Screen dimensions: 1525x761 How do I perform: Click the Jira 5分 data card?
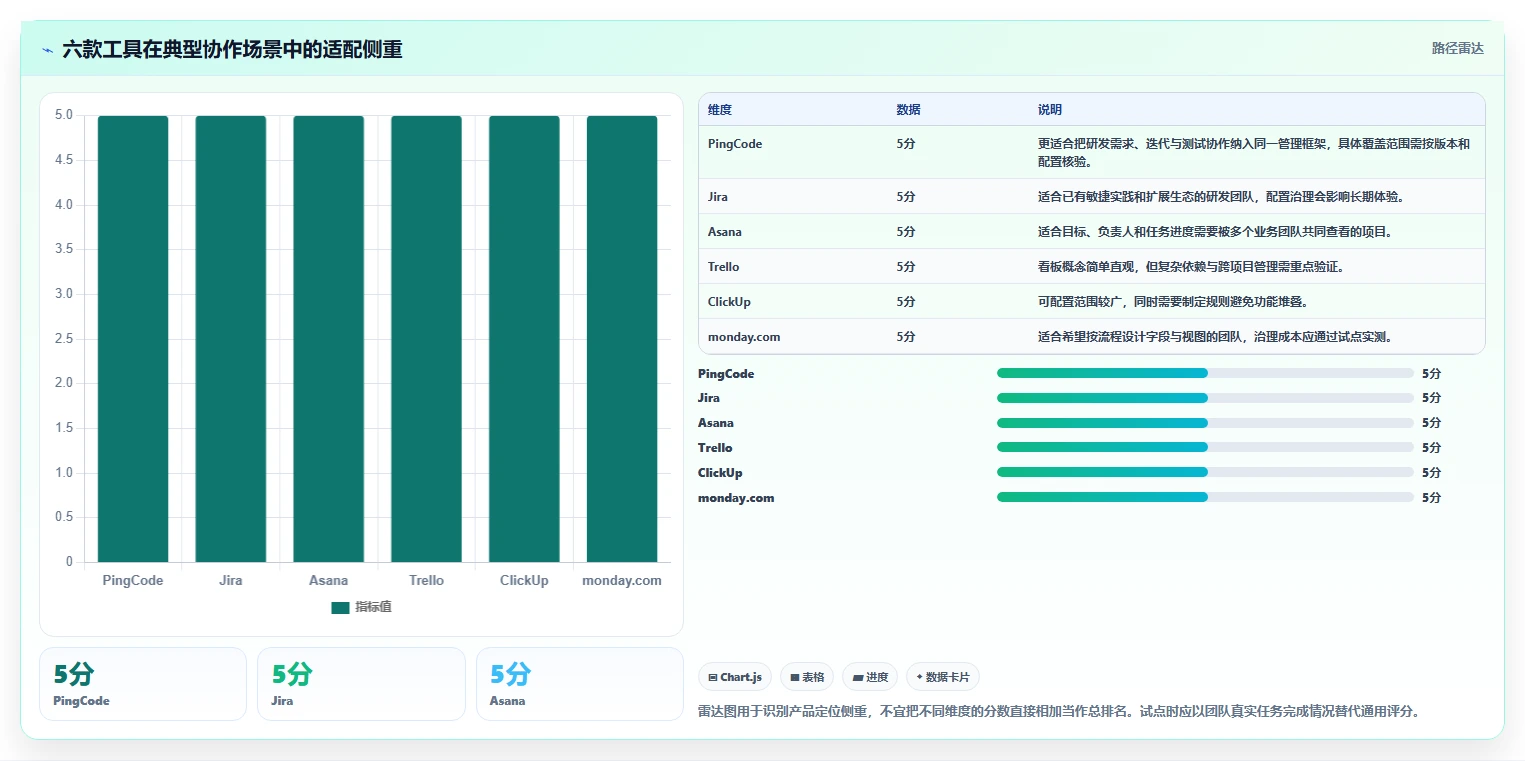click(x=361, y=684)
